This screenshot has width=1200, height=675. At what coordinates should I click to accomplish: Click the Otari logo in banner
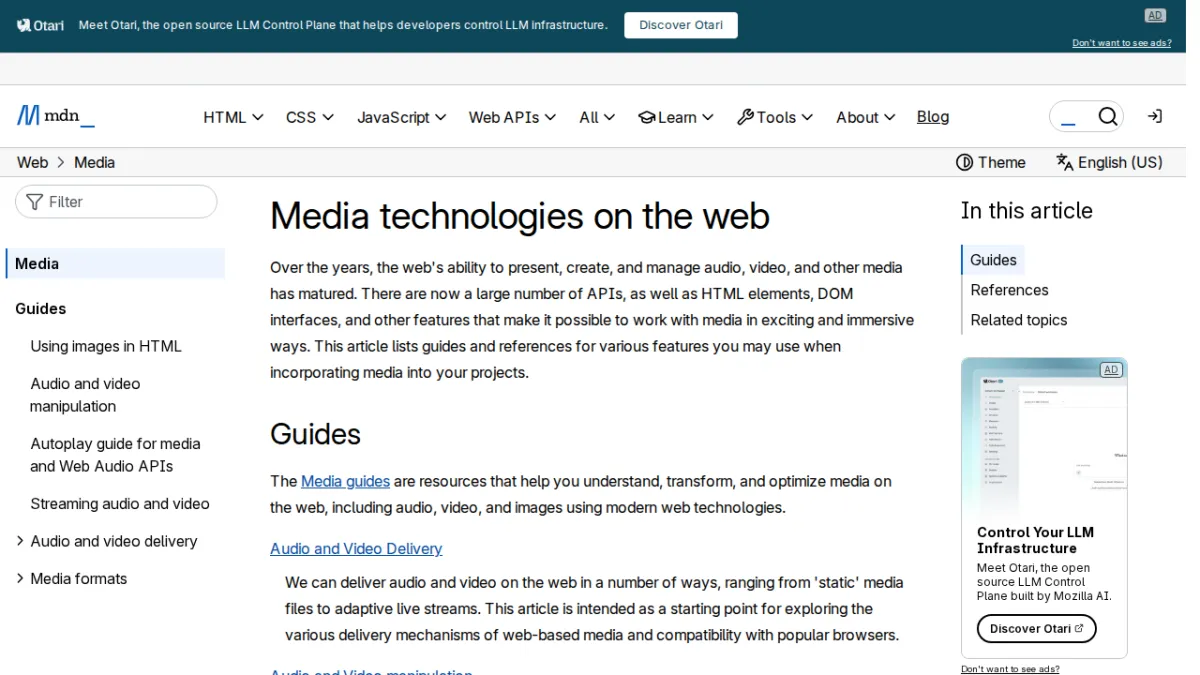tap(41, 25)
